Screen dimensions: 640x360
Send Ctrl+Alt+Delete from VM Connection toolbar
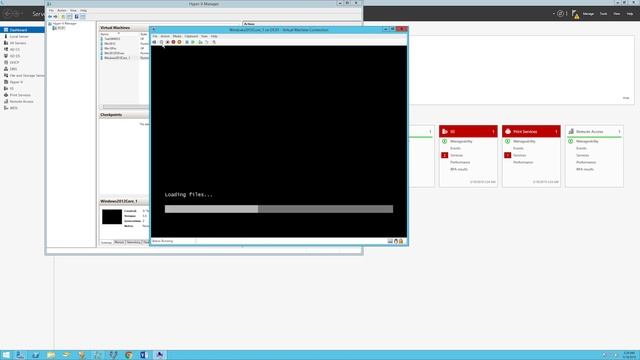click(154, 42)
